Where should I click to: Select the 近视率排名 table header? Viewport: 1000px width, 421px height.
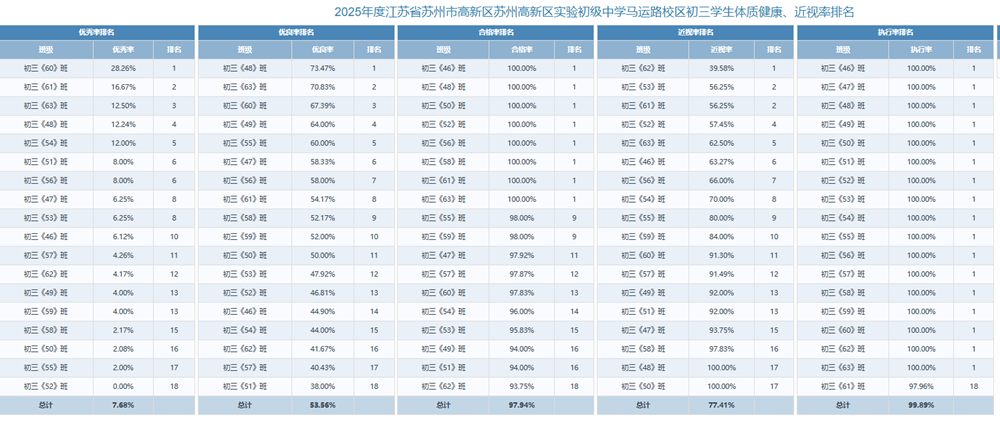[695, 33]
